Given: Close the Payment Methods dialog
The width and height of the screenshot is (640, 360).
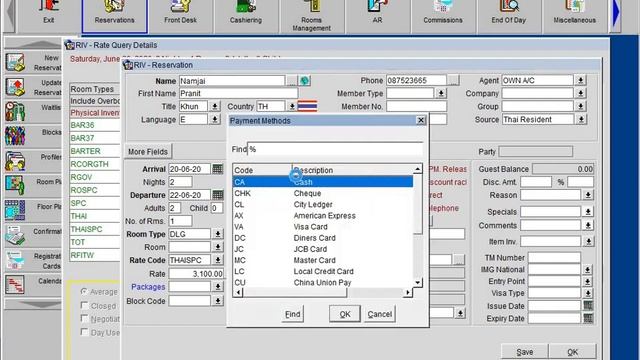Looking at the screenshot, I should coord(421,120).
